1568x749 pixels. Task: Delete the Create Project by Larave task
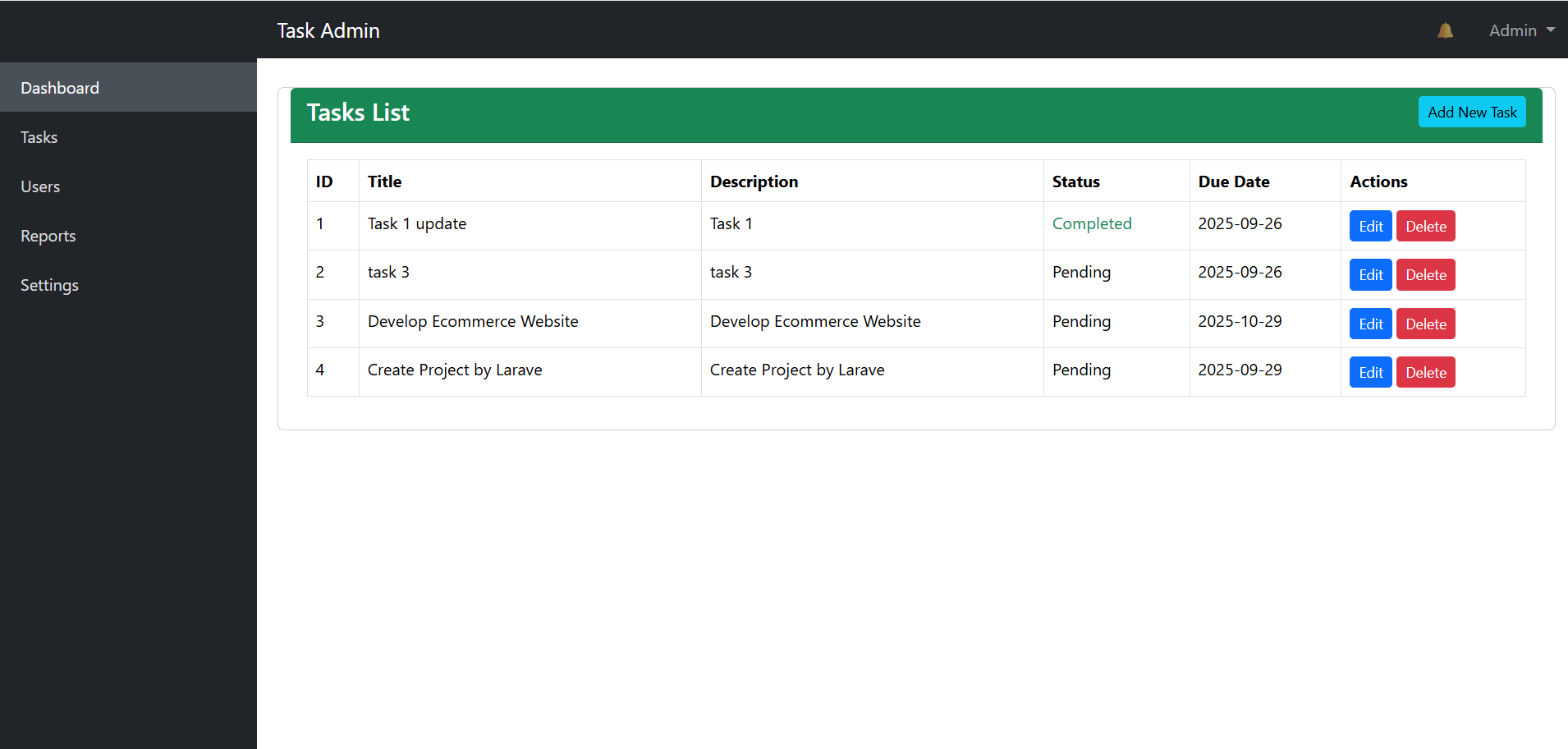1425,372
